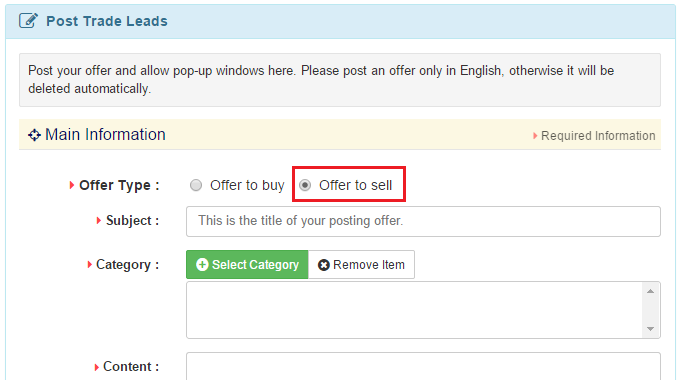
Task: Open the Select Category button
Action: 247,265
